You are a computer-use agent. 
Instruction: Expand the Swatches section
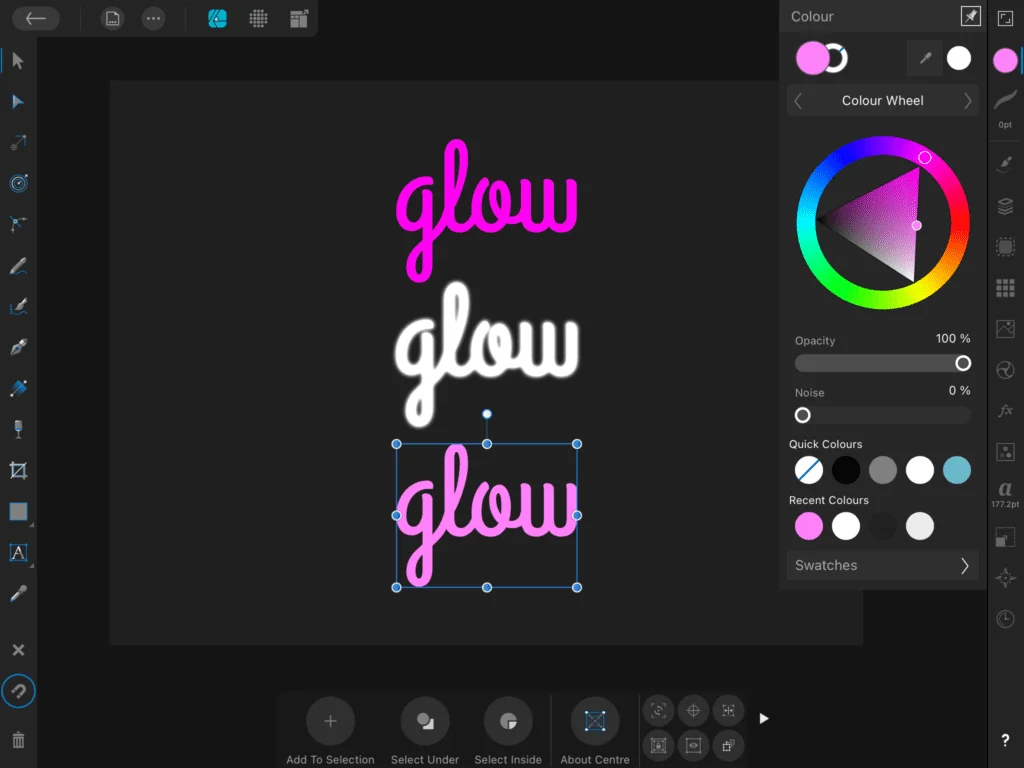pos(883,565)
